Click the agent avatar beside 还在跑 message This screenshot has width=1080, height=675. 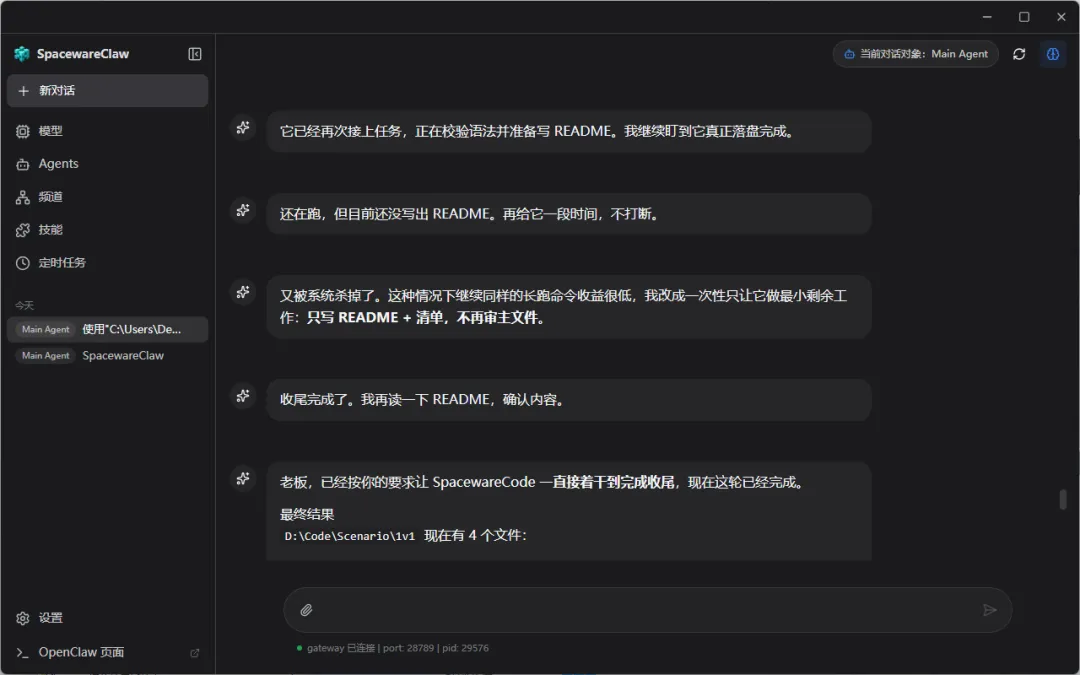coord(243,210)
